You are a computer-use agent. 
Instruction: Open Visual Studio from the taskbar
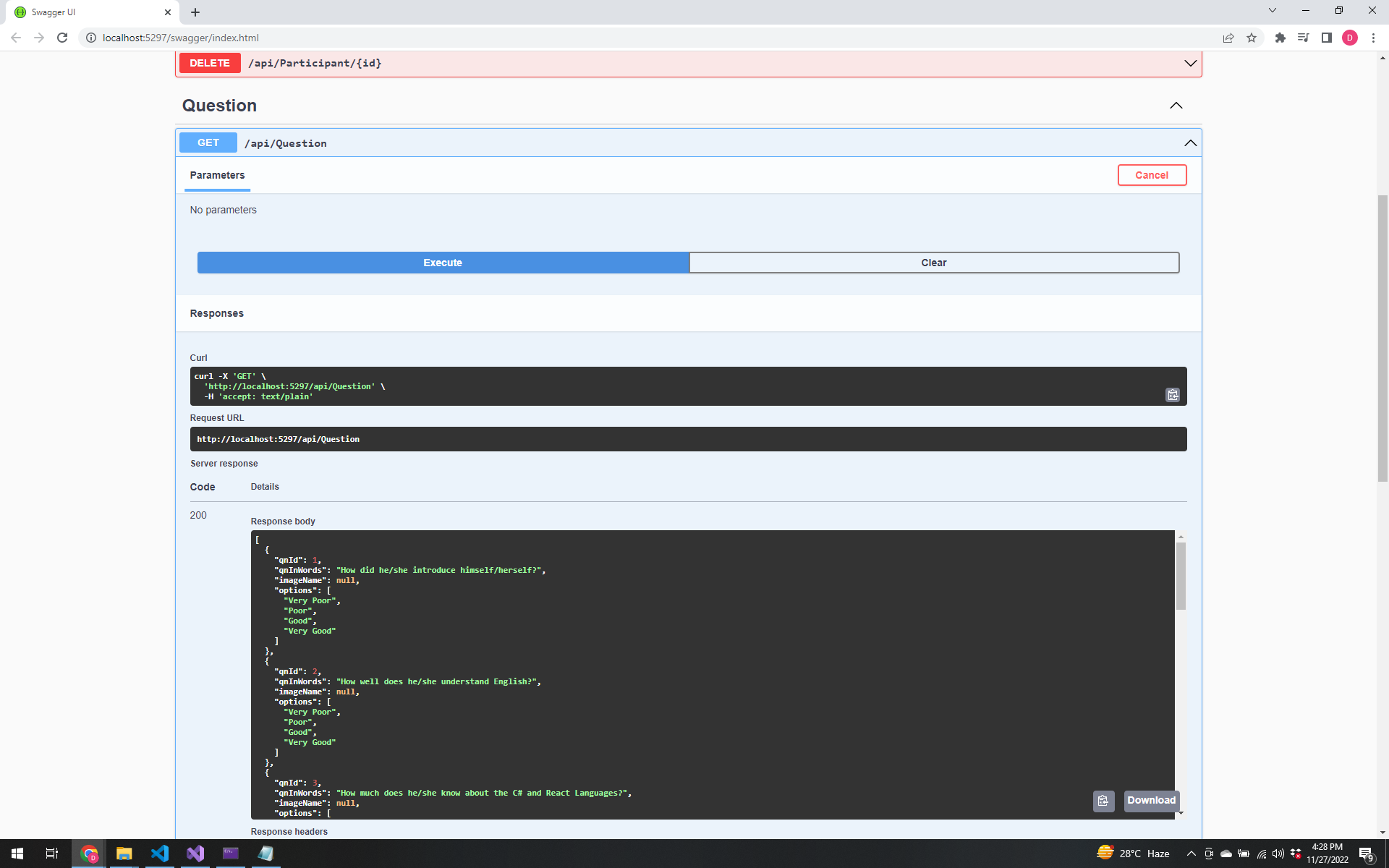[195, 854]
